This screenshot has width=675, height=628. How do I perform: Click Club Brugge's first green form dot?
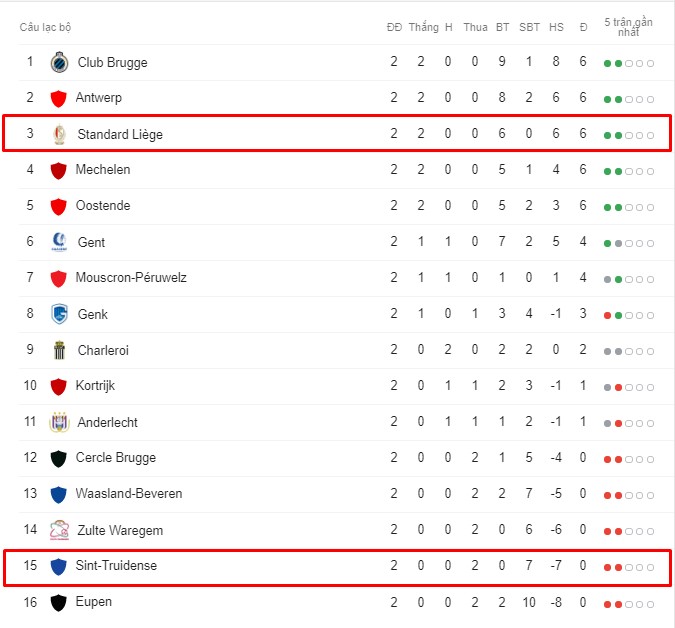607,64
